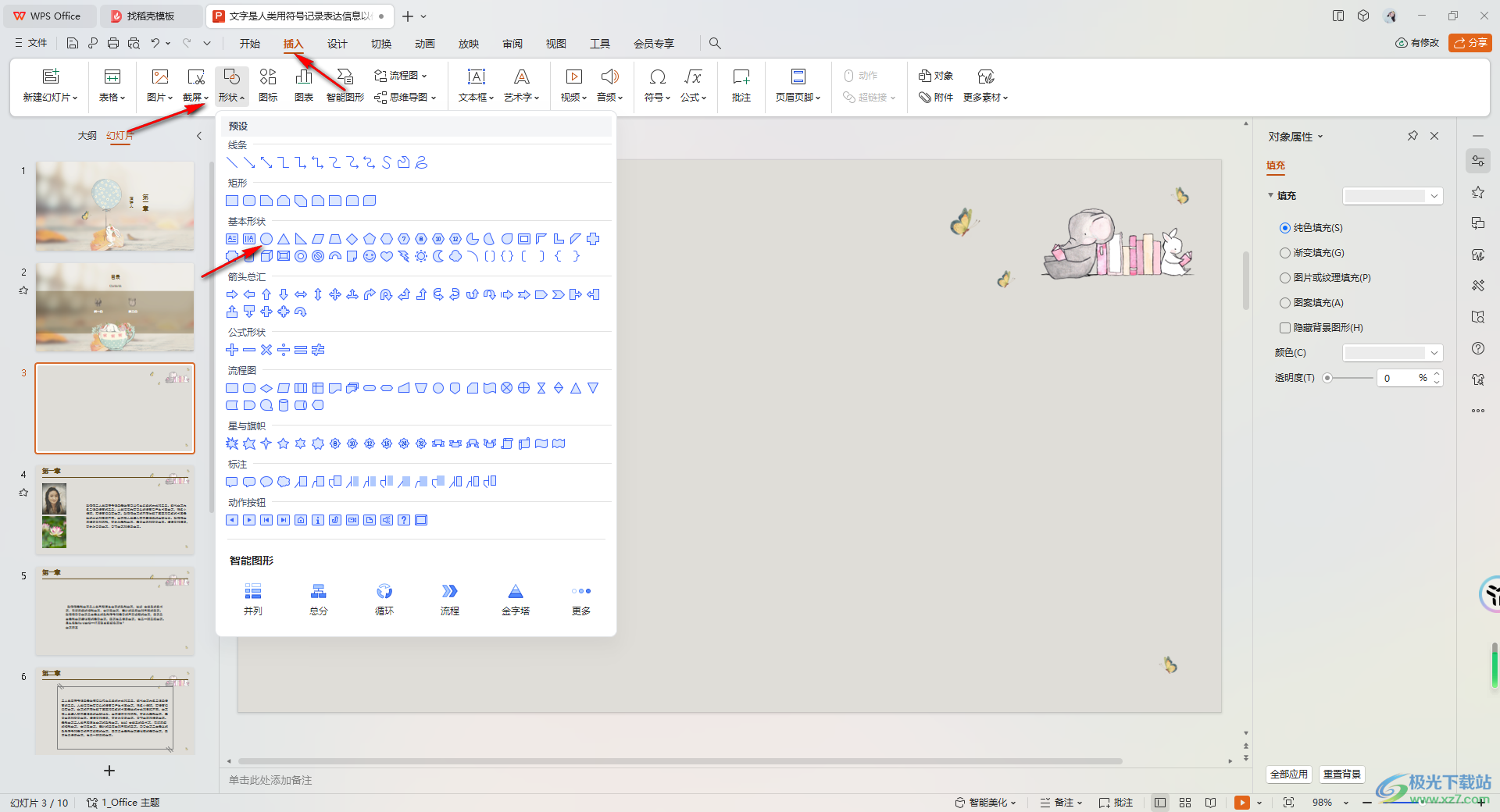Choose the 循环 smart graphic

click(x=384, y=600)
